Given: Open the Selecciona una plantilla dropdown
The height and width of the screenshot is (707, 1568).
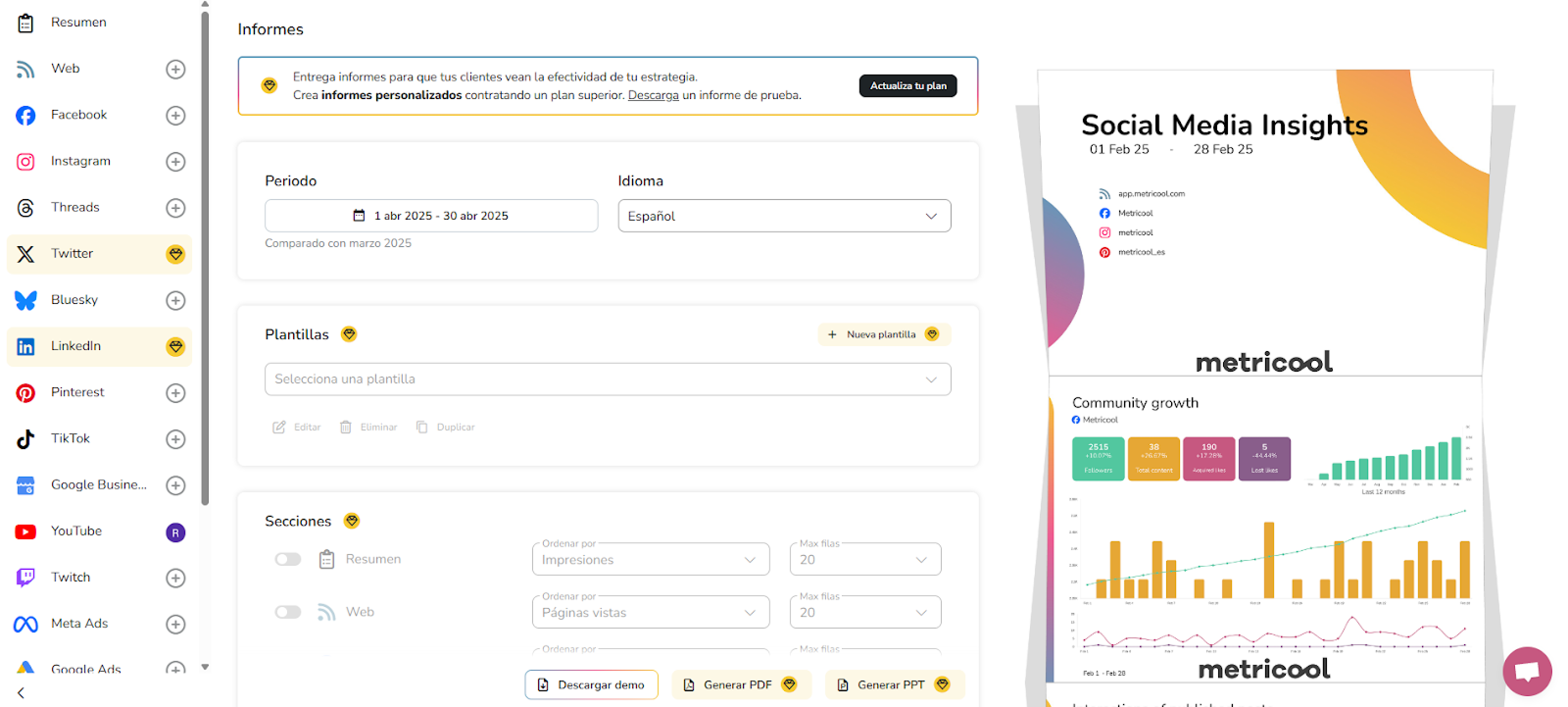Looking at the screenshot, I should (608, 379).
